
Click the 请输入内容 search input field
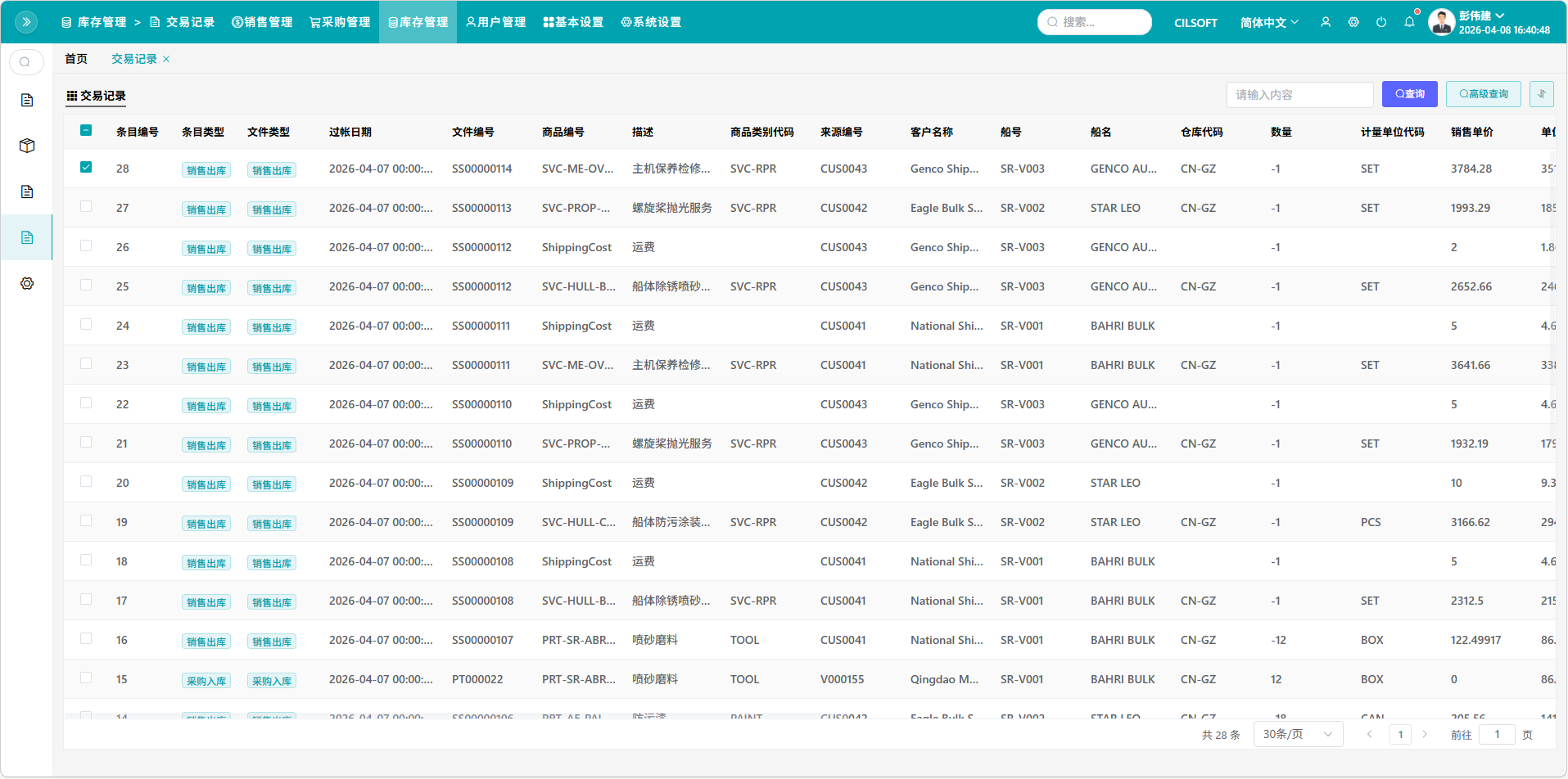click(x=1299, y=95)
